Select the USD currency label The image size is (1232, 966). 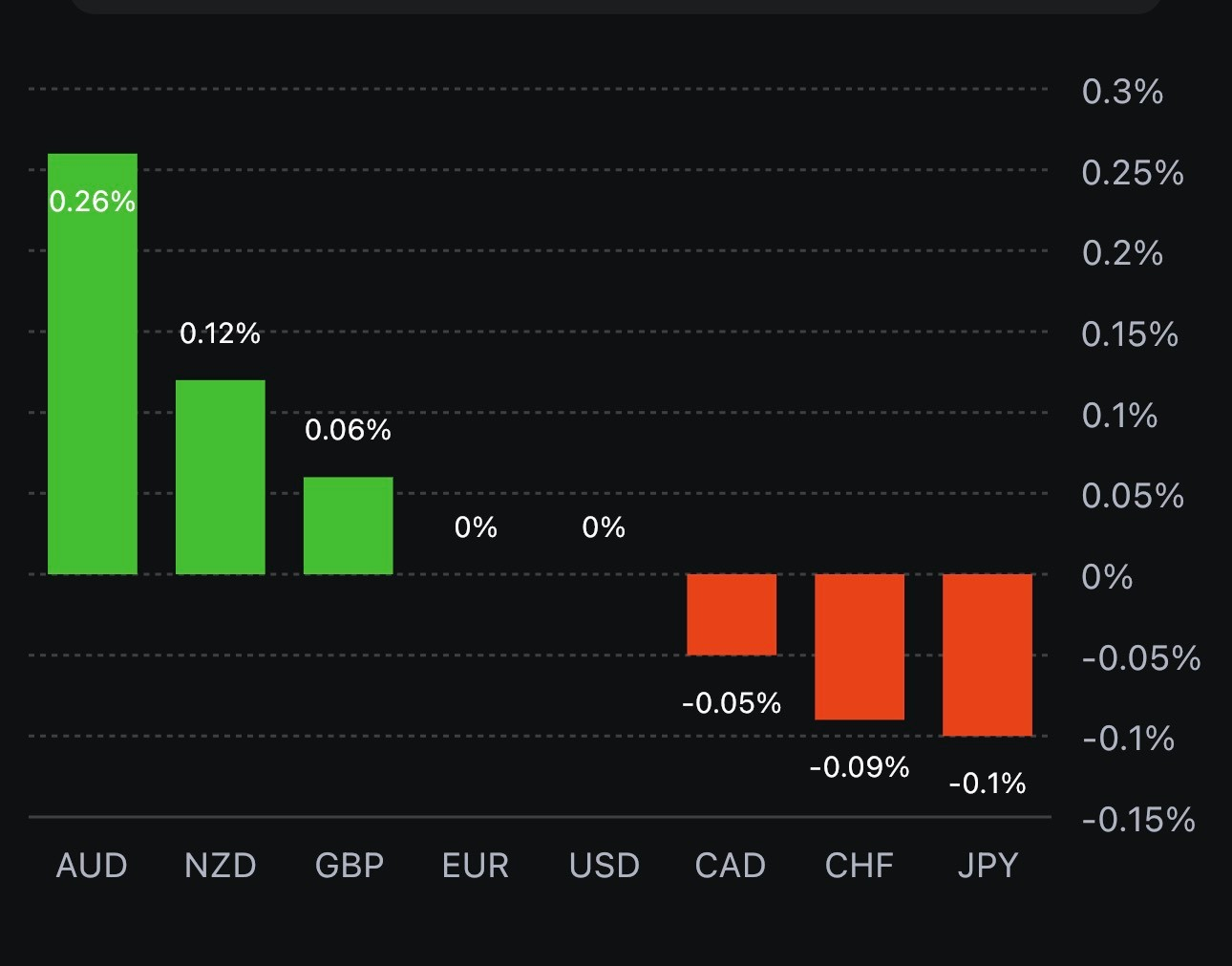point(604,866)
